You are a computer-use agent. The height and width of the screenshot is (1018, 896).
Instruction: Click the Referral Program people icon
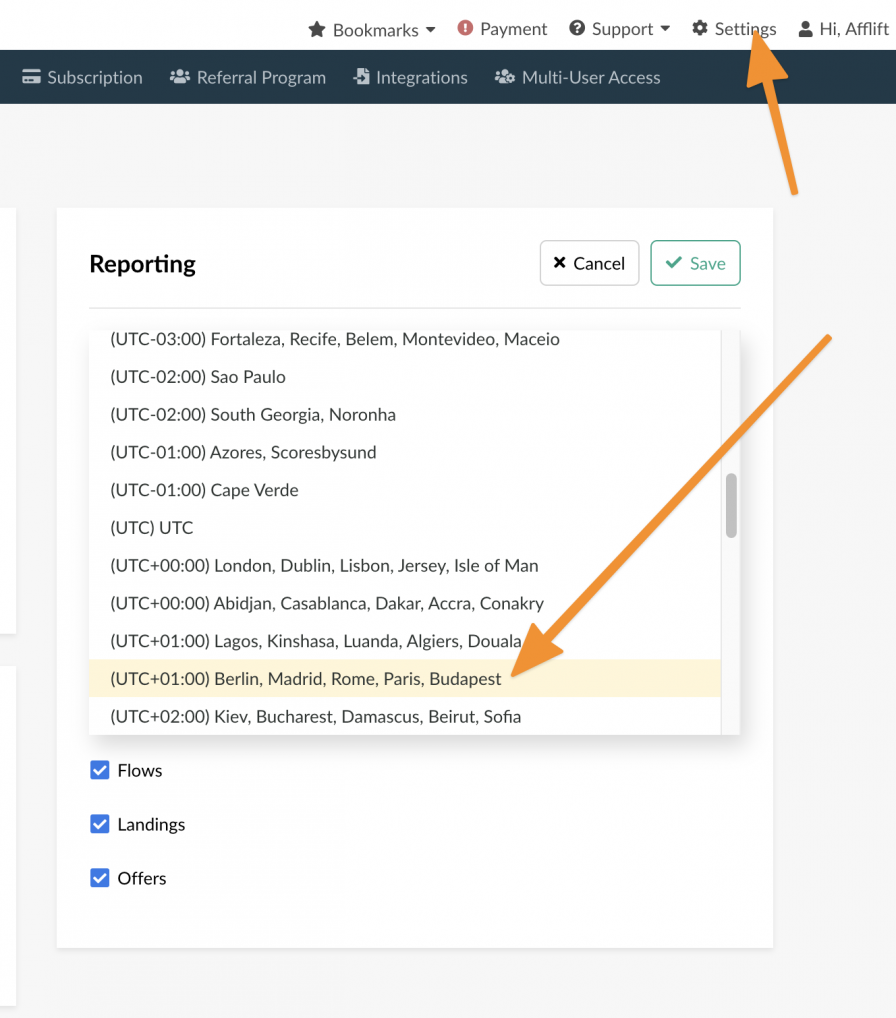pyautogui.click(x=180, y=77)
